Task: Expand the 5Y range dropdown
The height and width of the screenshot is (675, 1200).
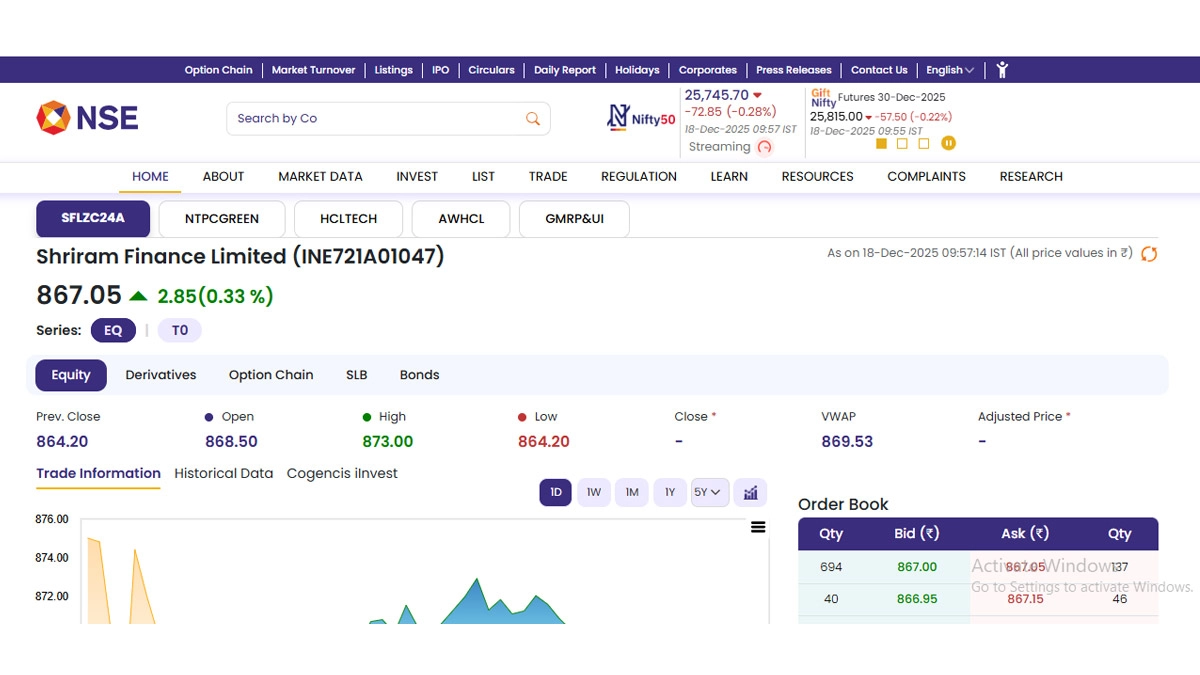Action: [708, 492]
